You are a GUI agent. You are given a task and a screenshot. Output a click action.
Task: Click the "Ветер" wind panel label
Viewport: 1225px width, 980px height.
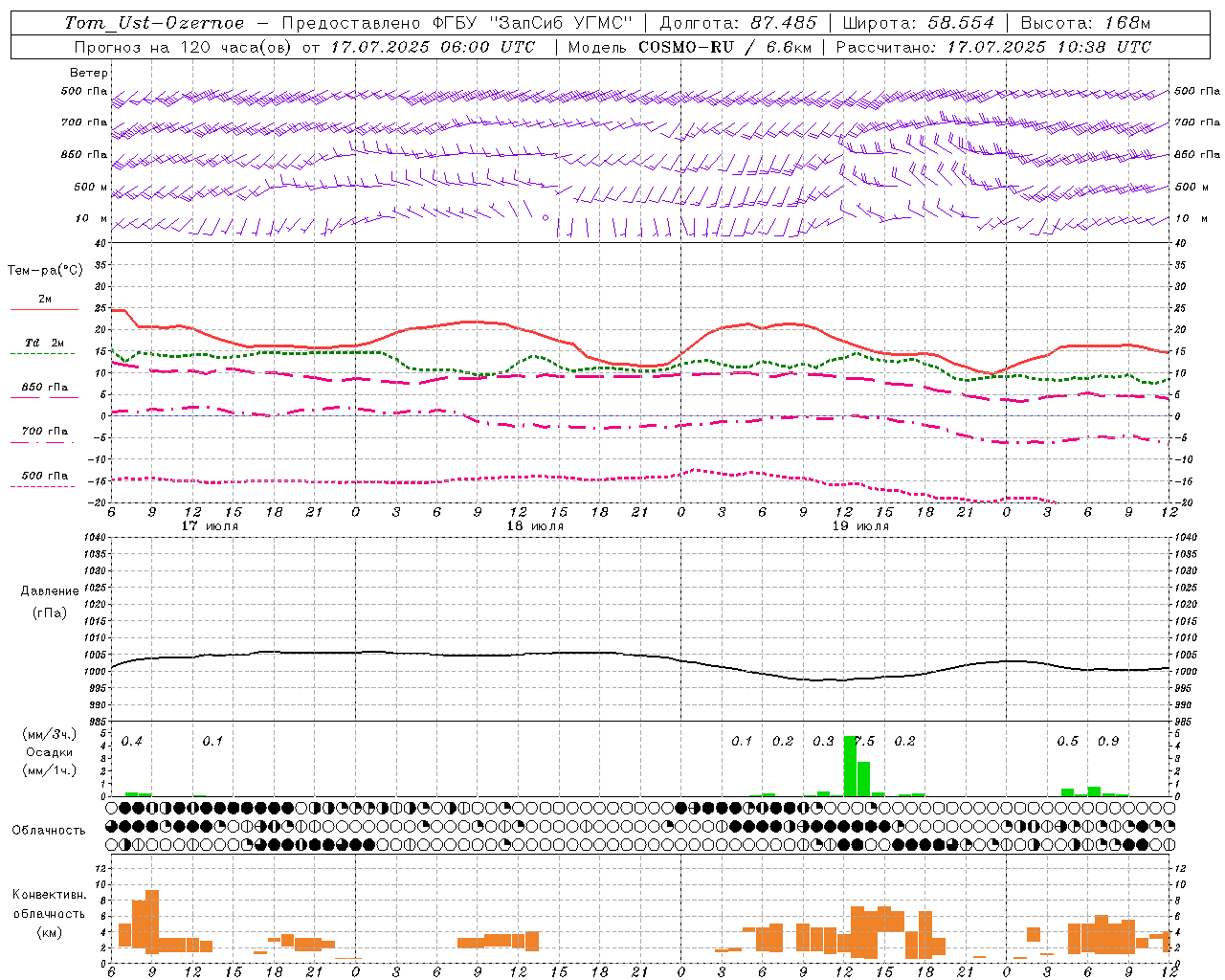click(89, 73)
